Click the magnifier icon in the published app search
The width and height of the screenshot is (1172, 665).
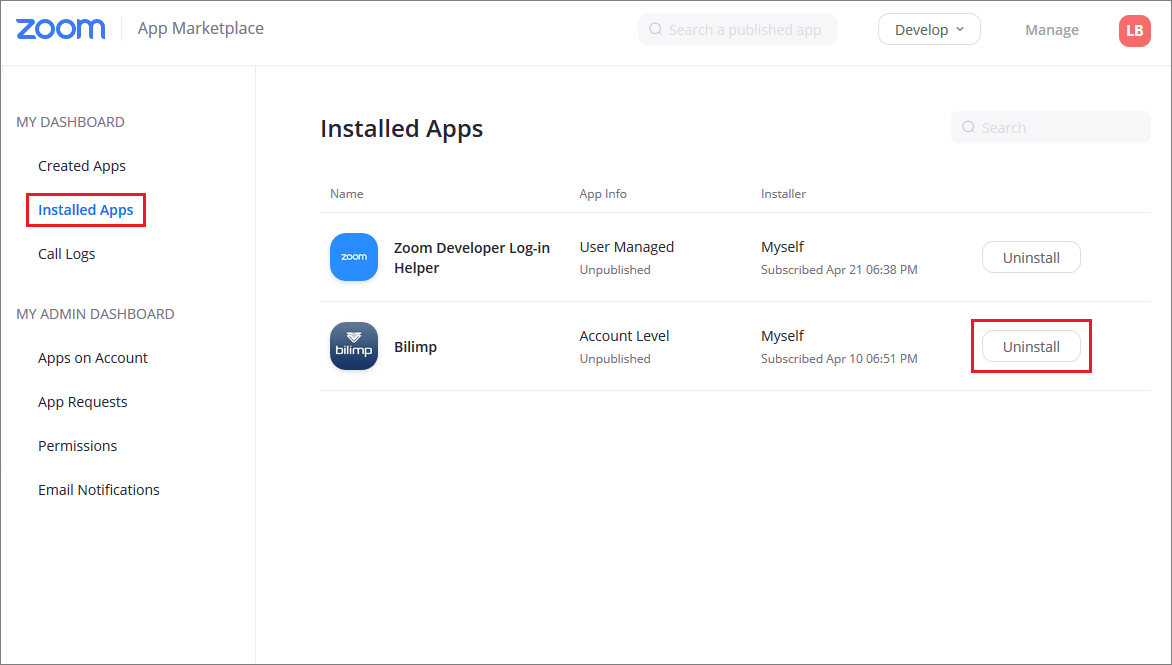click(656, 29)
